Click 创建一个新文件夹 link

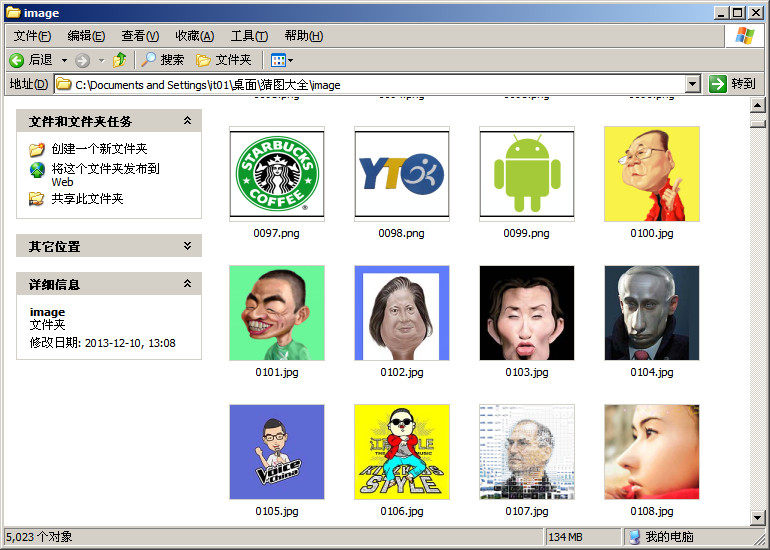(x=99, y=149)
